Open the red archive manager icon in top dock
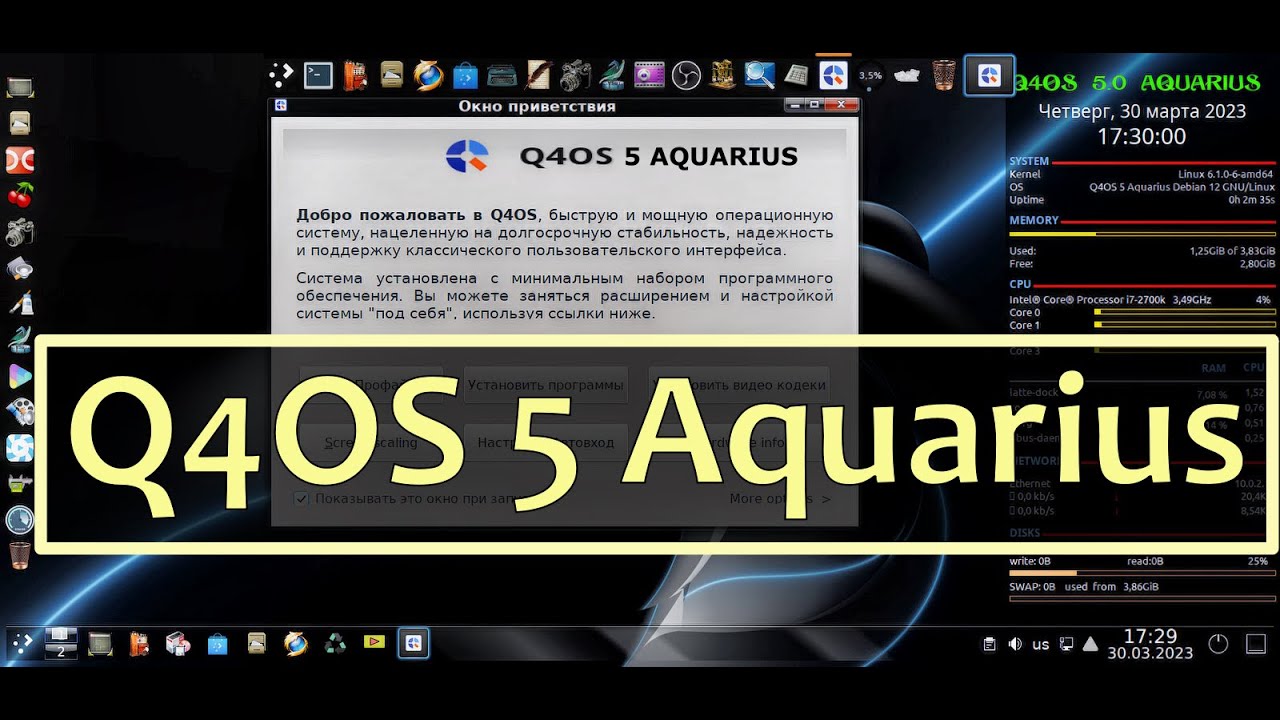This screenshot has height=720, width=1280. (x=356, y=75)
